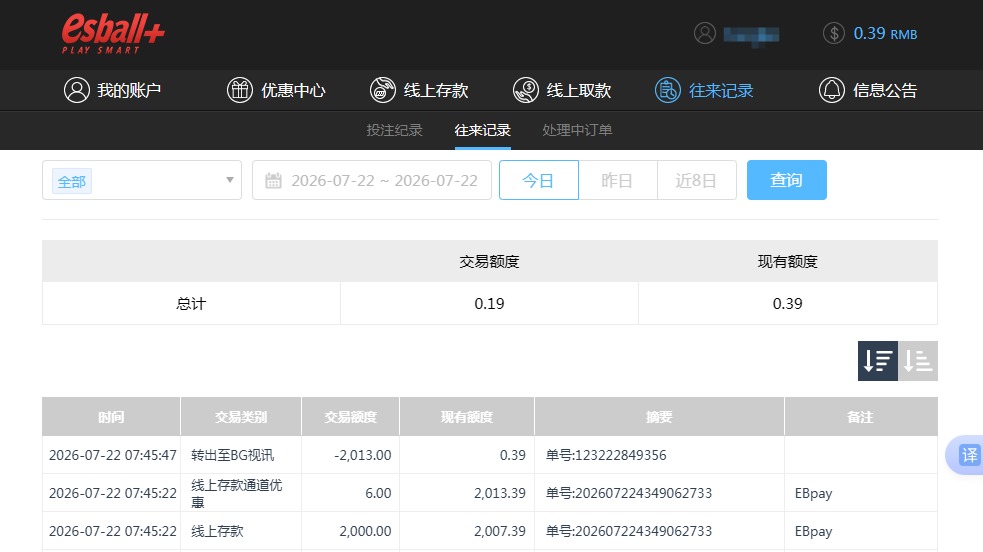983x552 pixels.
Task: Click the calendar icon in date field
Action: (x=273, y=180)
